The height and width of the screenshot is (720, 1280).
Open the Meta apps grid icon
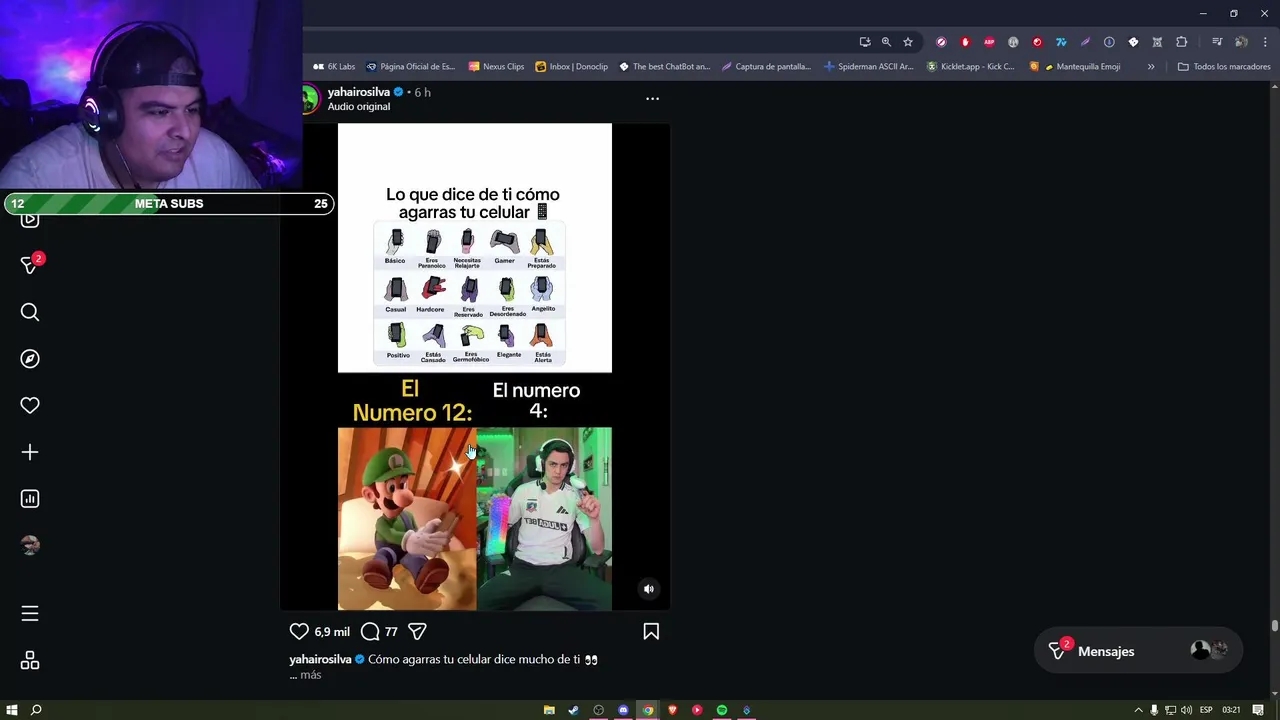click(30, 661)
